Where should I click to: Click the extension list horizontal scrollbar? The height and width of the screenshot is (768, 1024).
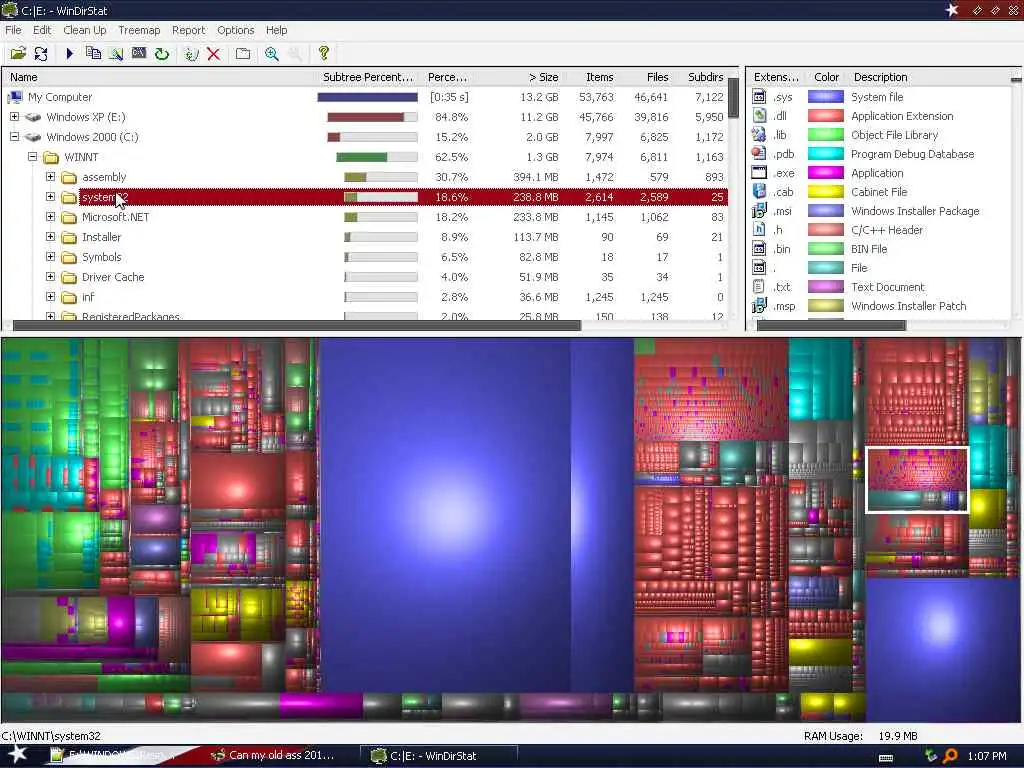coord(831,325)
